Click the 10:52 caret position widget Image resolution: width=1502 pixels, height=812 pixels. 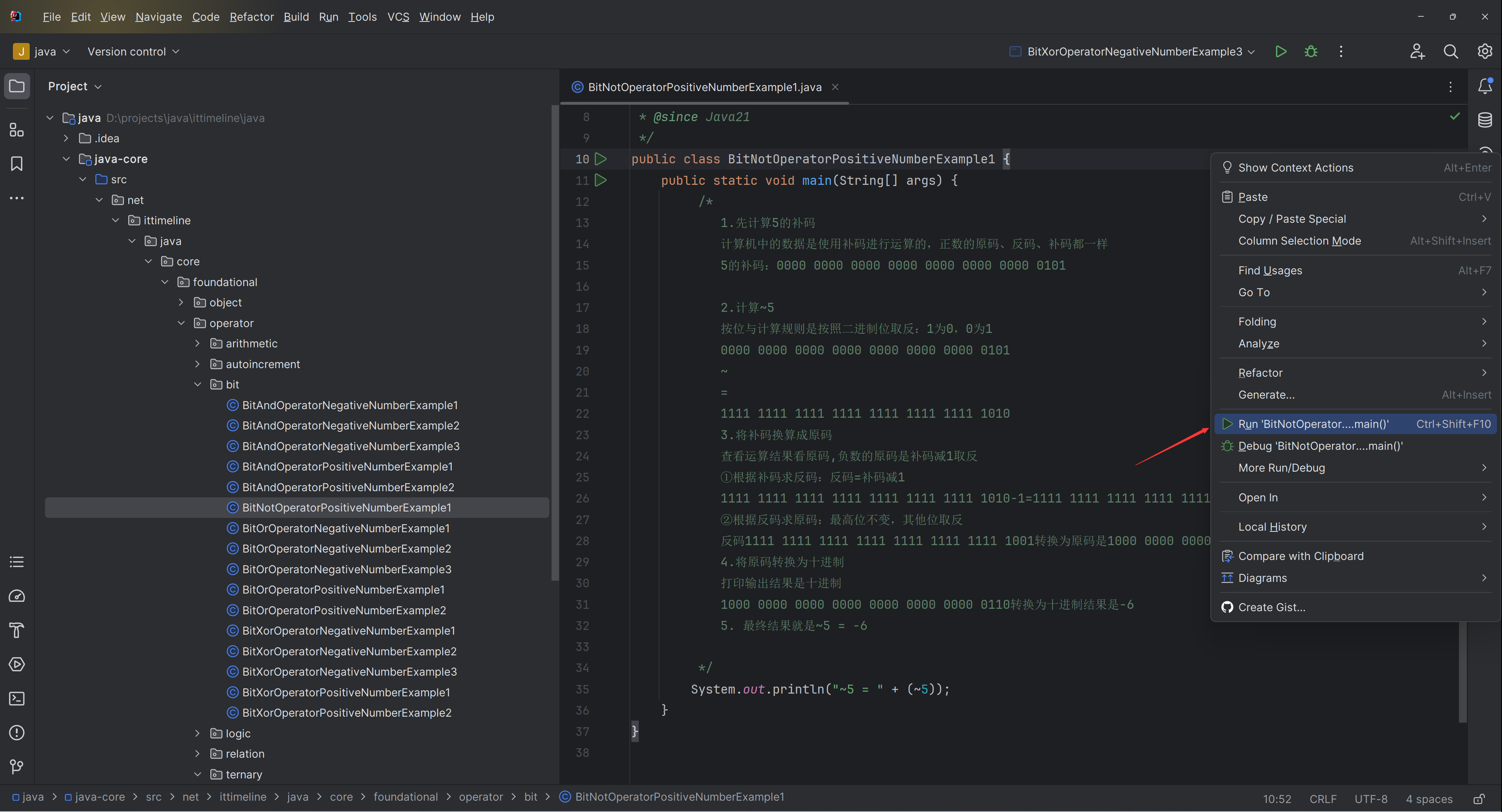(x=1277, y=799)
